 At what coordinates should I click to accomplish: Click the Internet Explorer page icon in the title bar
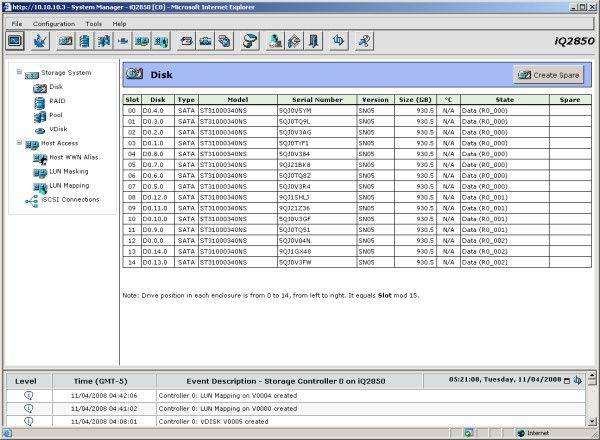[7, 7]
